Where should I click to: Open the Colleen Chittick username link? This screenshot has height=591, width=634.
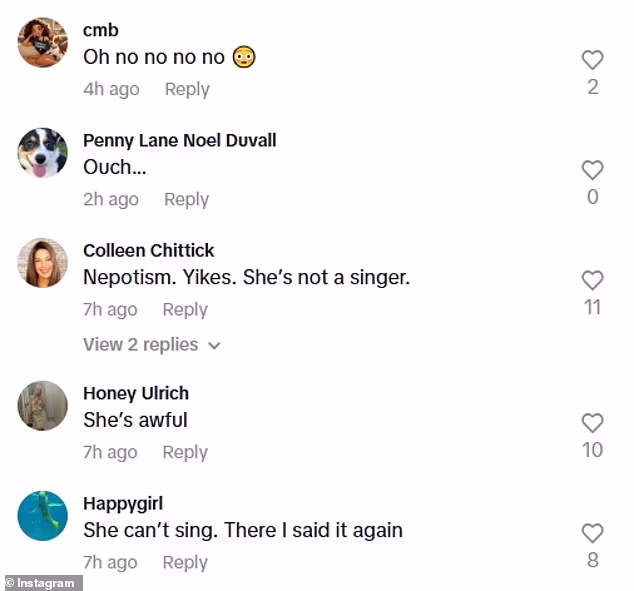point(148,250)
